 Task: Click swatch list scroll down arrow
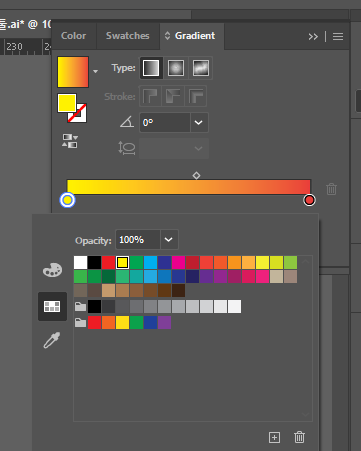click(305, 414)
